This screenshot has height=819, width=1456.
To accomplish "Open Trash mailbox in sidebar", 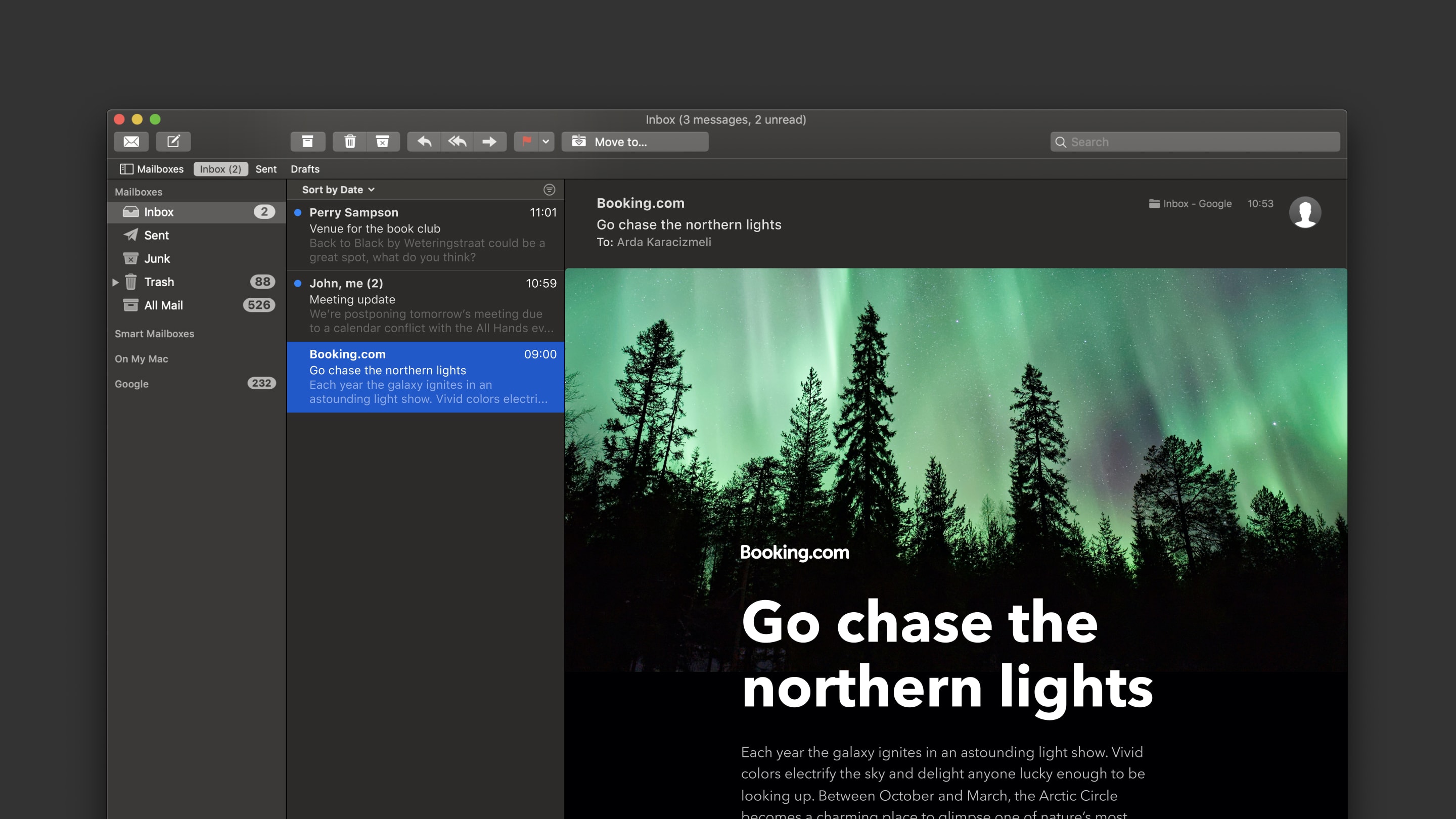I will click(197, 282).
